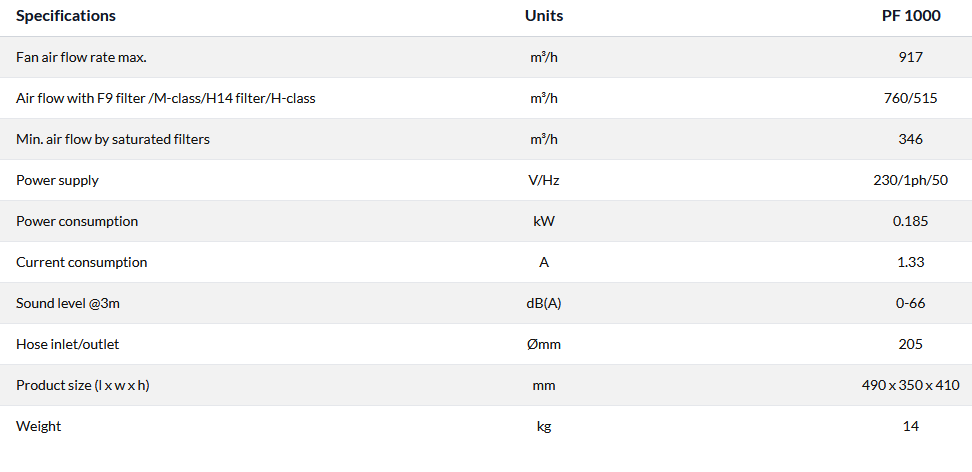Select the Current consumption row label
The width and height of the screenshot is (972, 472).
click(81, 262)
